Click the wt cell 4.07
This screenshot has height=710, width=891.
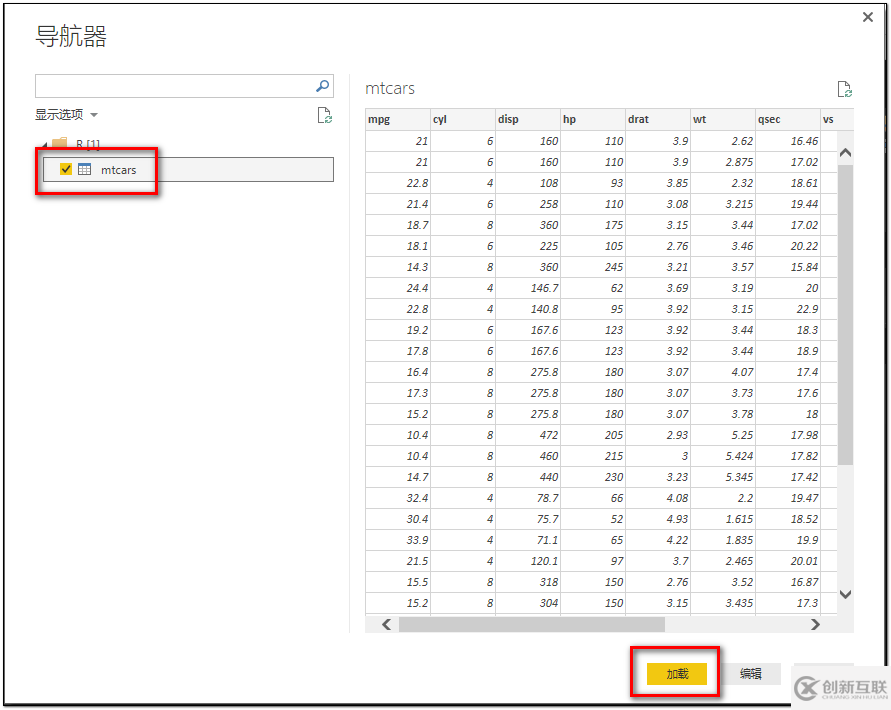723,372
